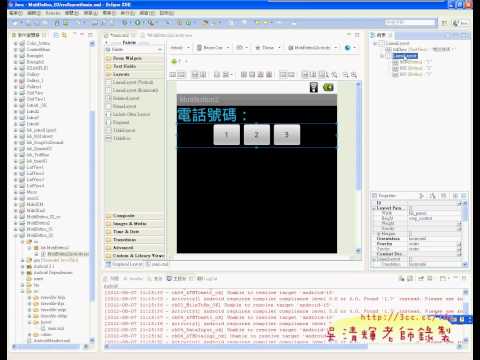
Task: Click the green arrow icon above the canvas
Action: (328, 87)
